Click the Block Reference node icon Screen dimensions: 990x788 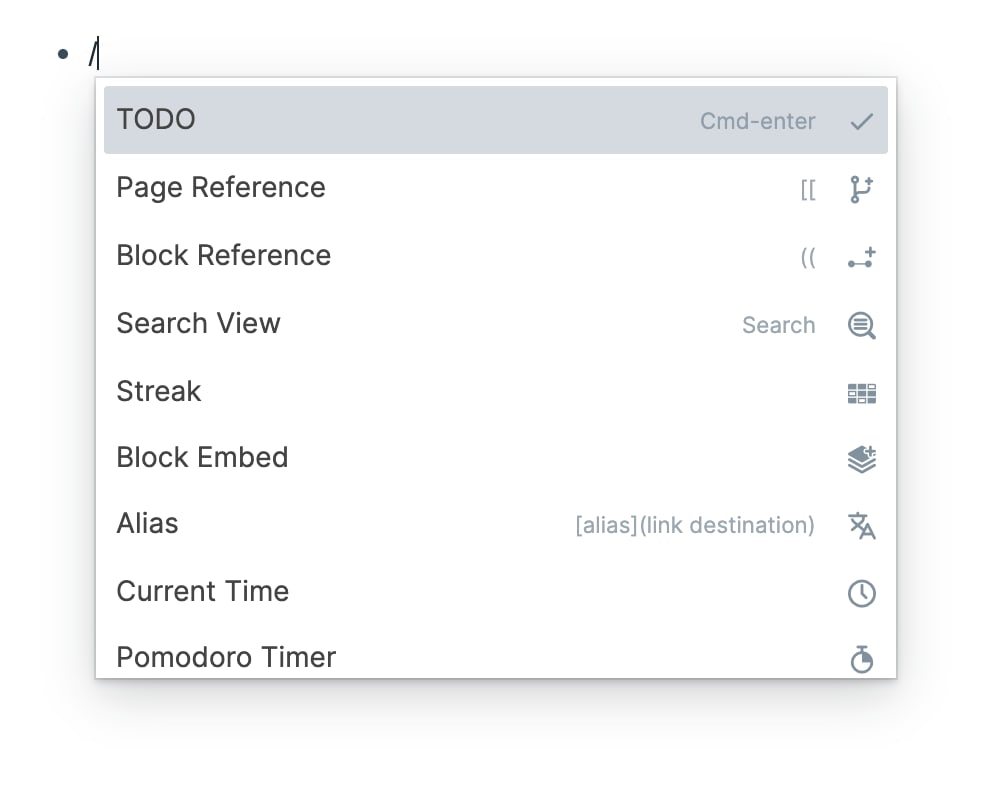point(861,258)
